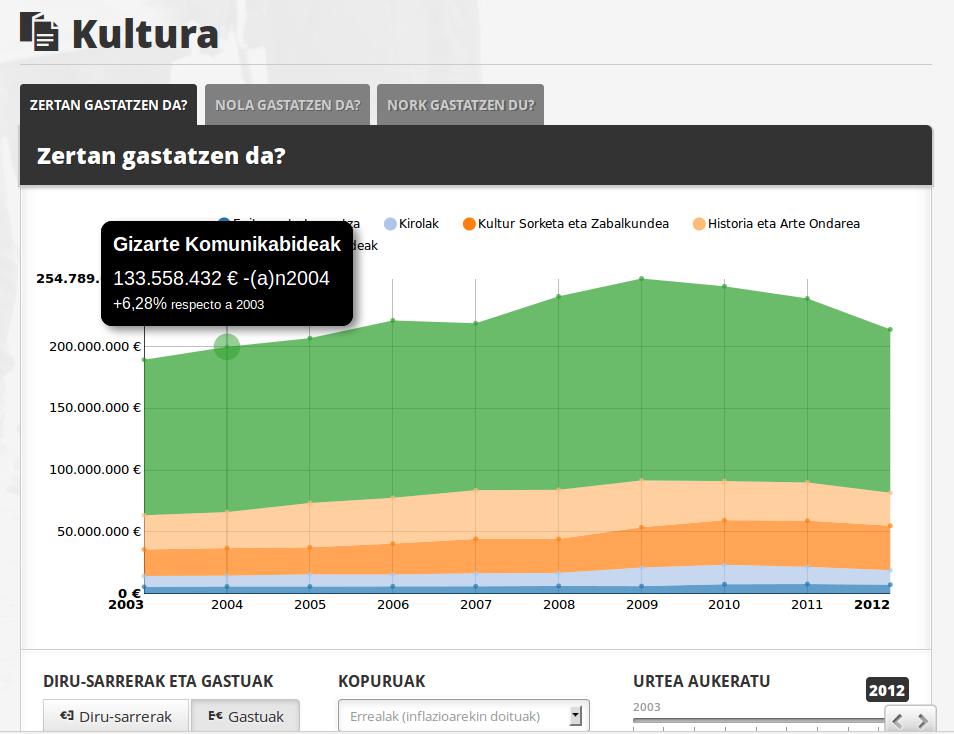Viewport: 954px width, 734px height.
Task: Click the Kopuruak dropdown arrow
Action: point(575,716)
